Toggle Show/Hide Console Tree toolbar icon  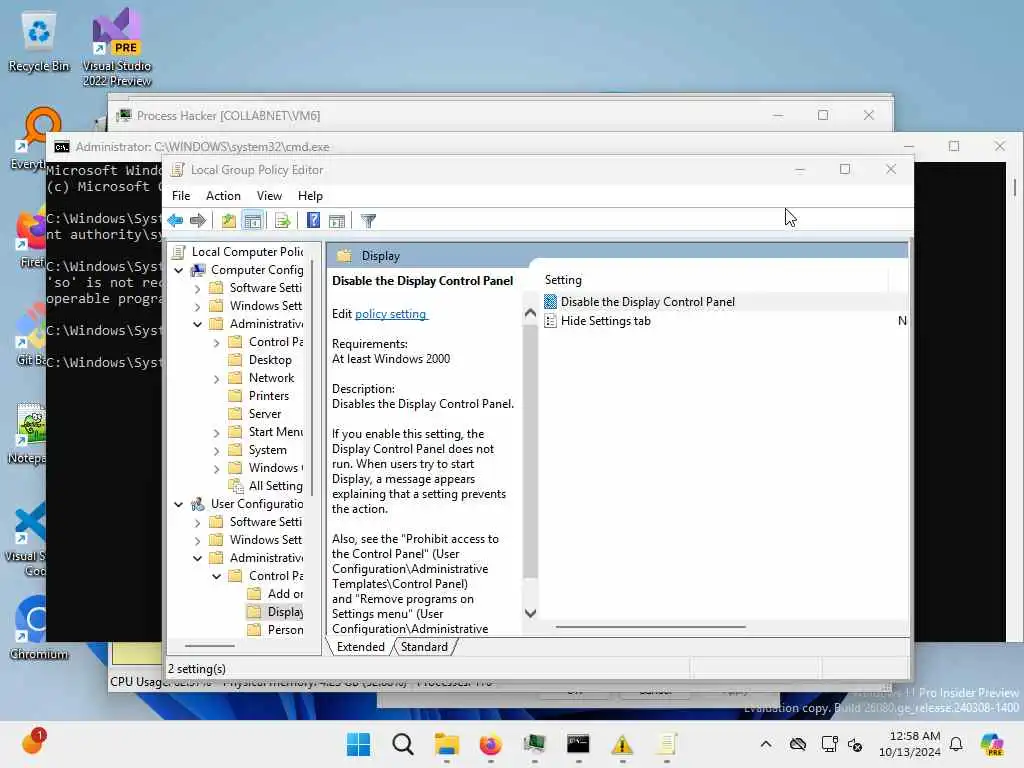pos(253,221)
